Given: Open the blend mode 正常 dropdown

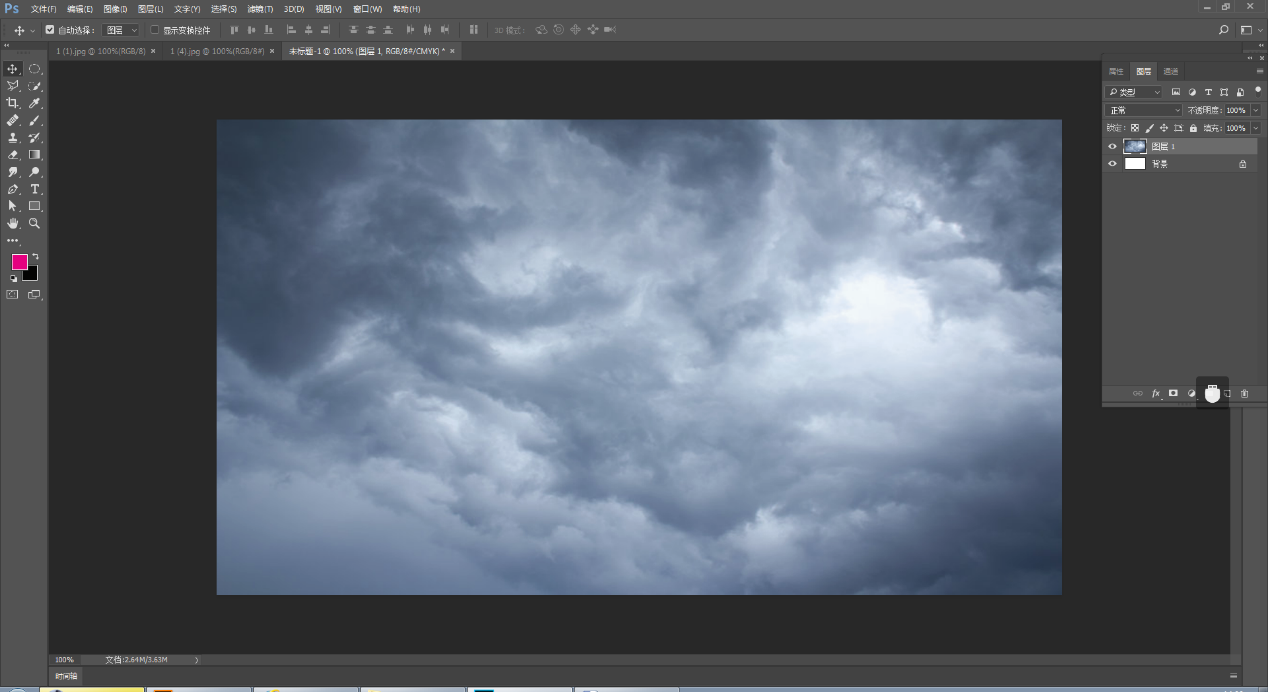Looking at the screenshot, I should 1143,110.
